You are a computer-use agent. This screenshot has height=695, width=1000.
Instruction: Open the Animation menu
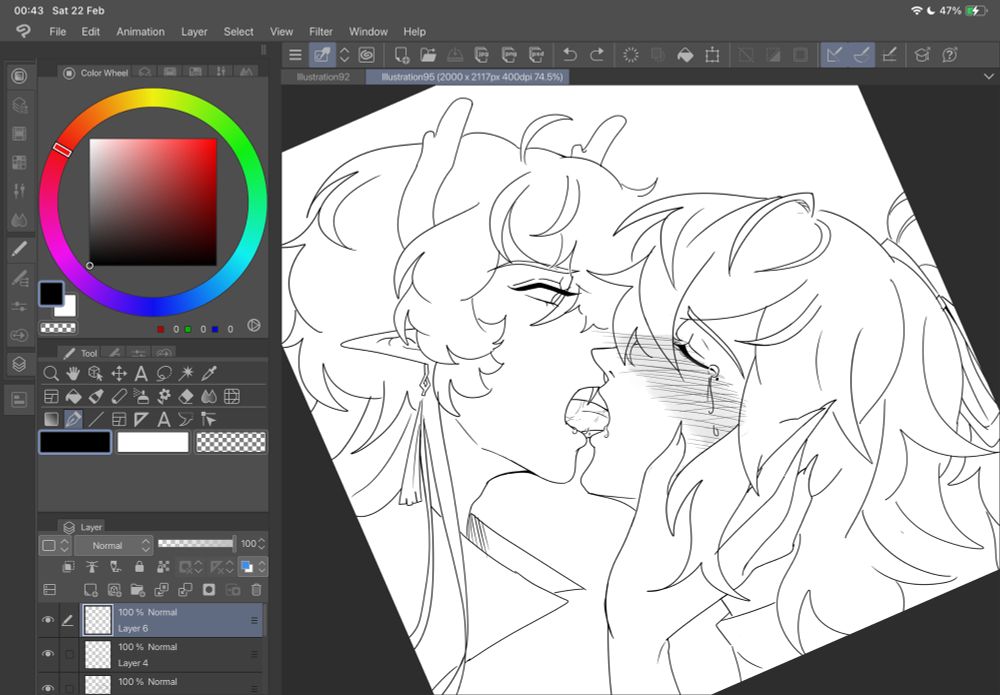tap(140, 31)
